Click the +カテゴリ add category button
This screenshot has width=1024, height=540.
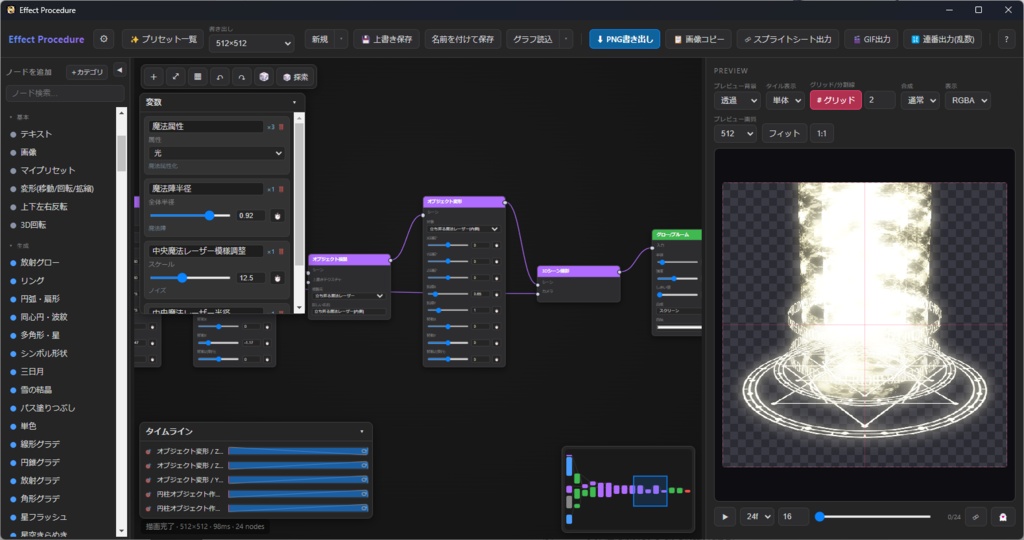click(x=88, y=72)
